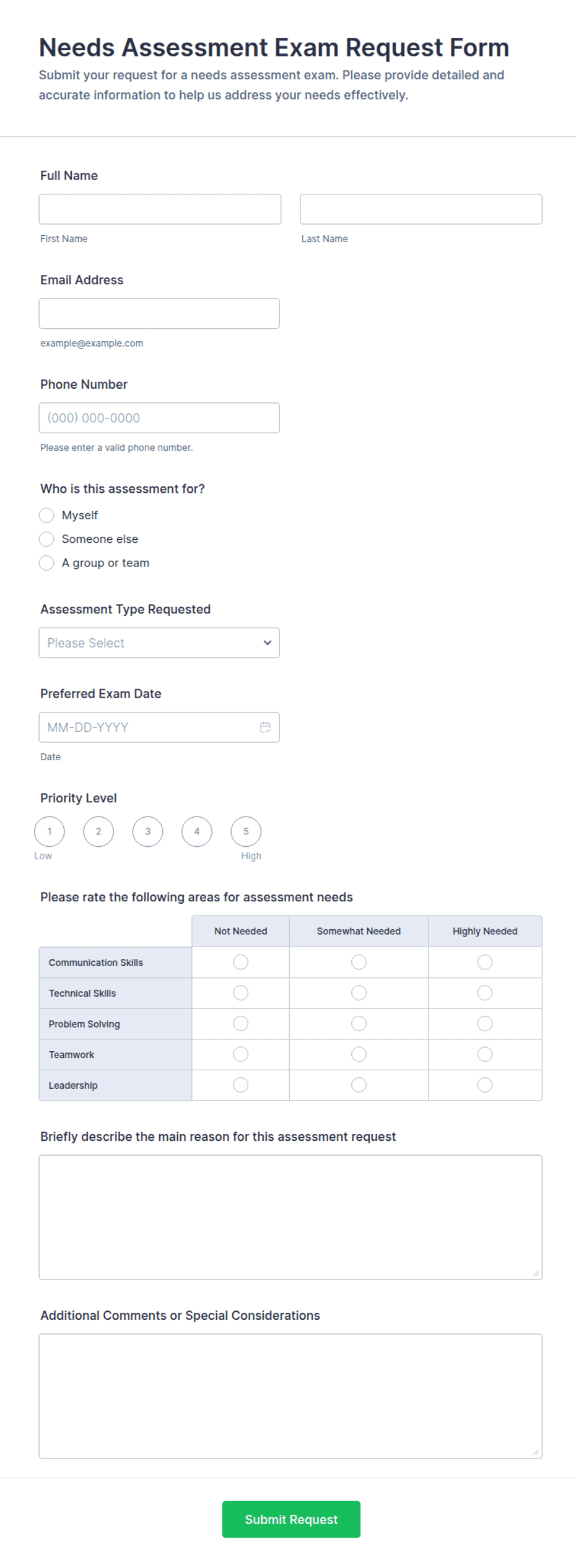Select priority level 1 circle

(x=50, y=831)
